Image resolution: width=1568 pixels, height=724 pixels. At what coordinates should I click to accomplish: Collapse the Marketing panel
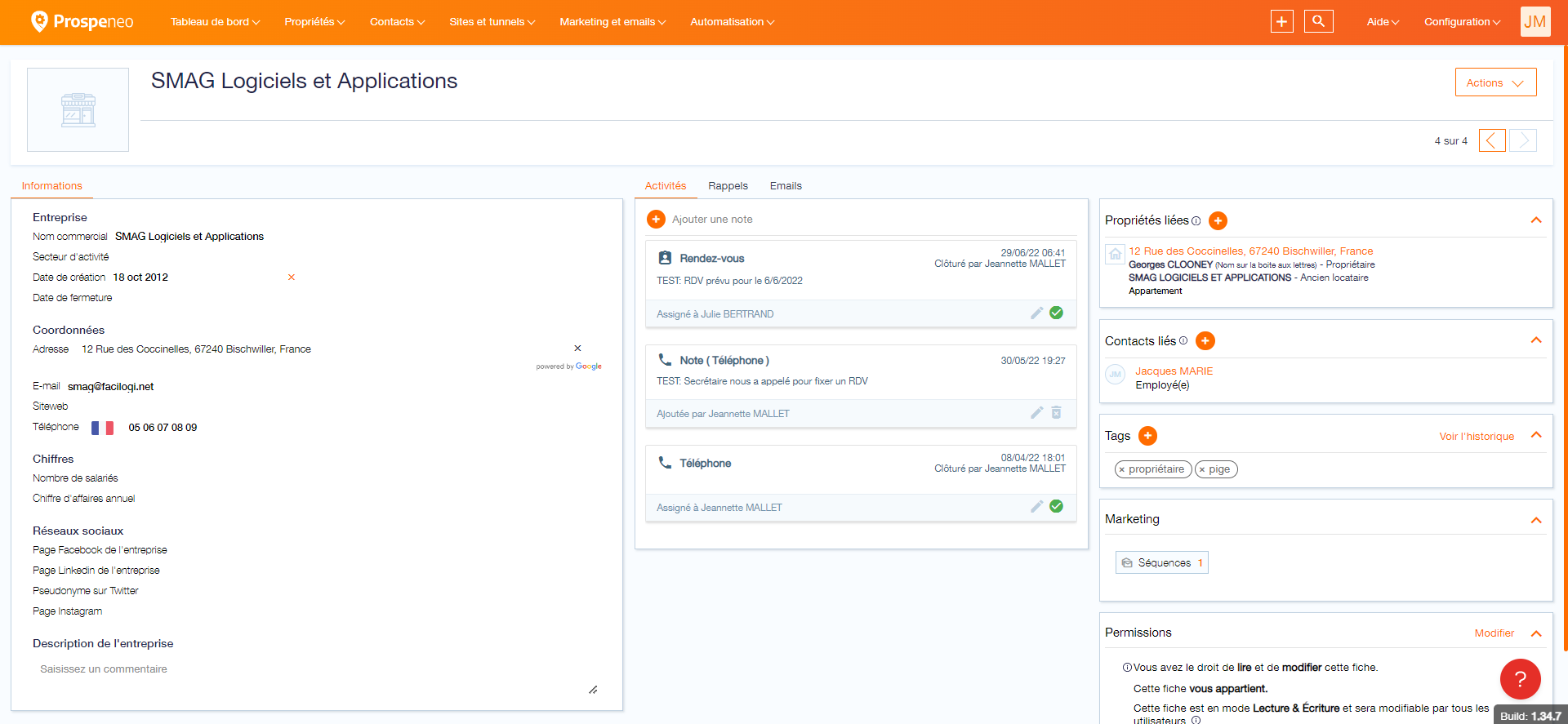1536,520
